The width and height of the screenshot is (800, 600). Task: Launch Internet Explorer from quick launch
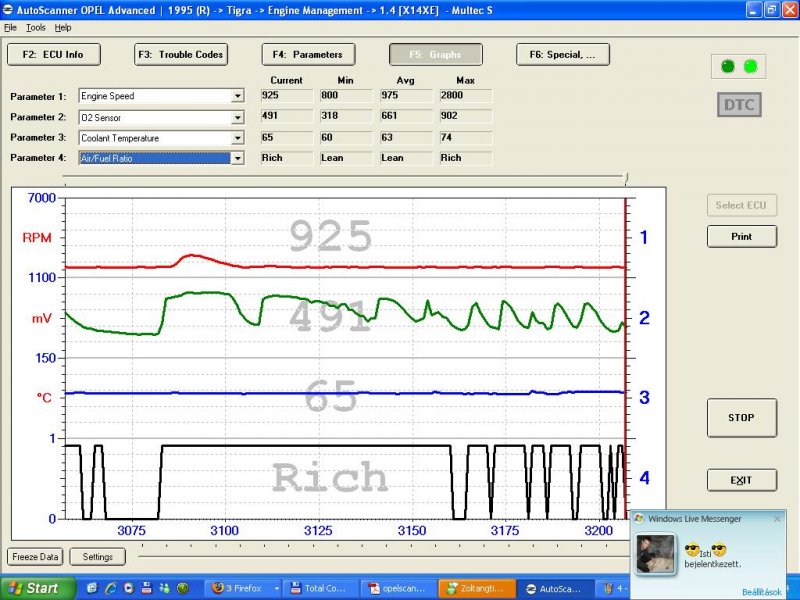coord(111,588)
